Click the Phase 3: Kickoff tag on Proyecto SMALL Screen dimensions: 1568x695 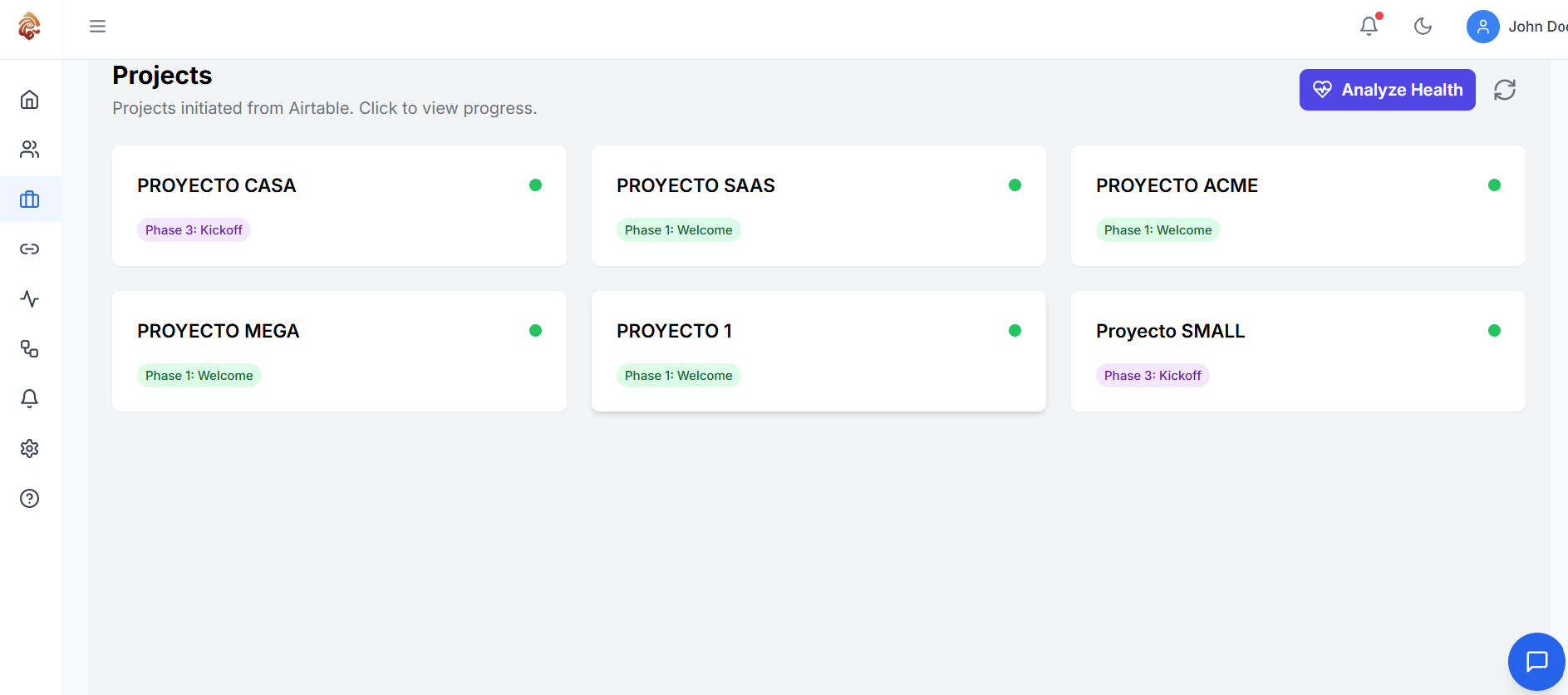coord(1153,376)
